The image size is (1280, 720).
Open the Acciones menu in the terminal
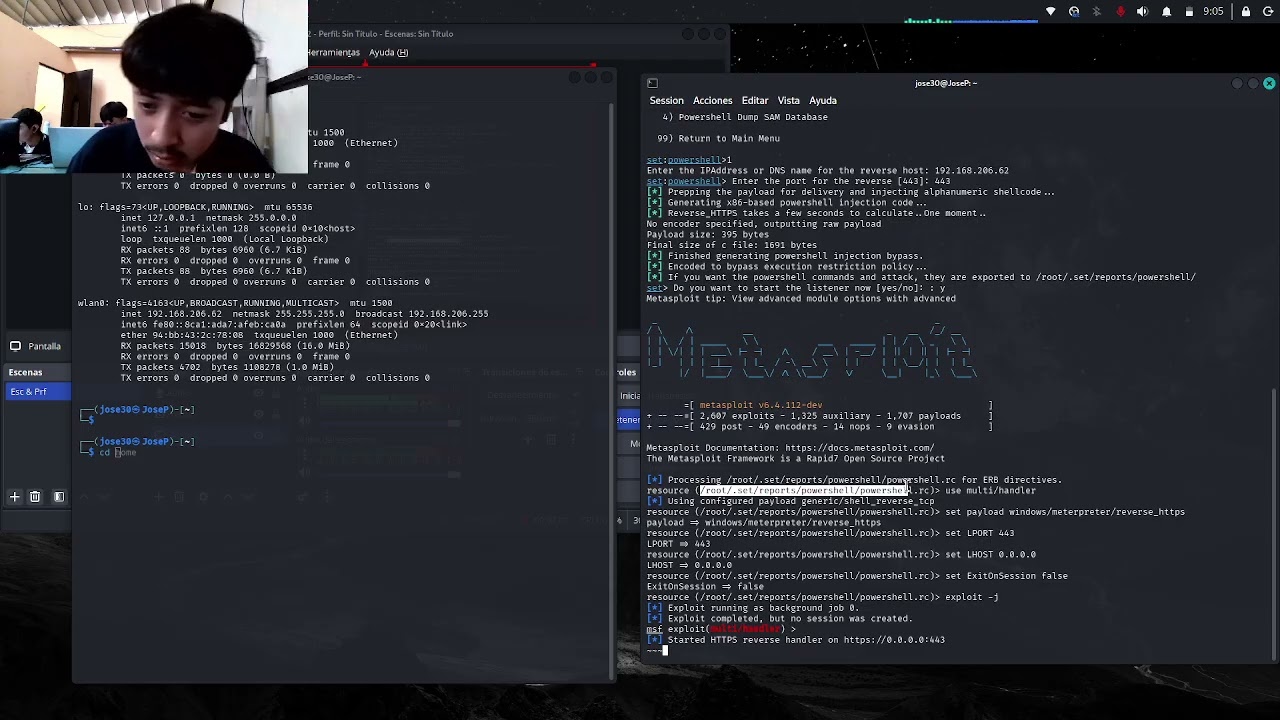click(712, 100)
